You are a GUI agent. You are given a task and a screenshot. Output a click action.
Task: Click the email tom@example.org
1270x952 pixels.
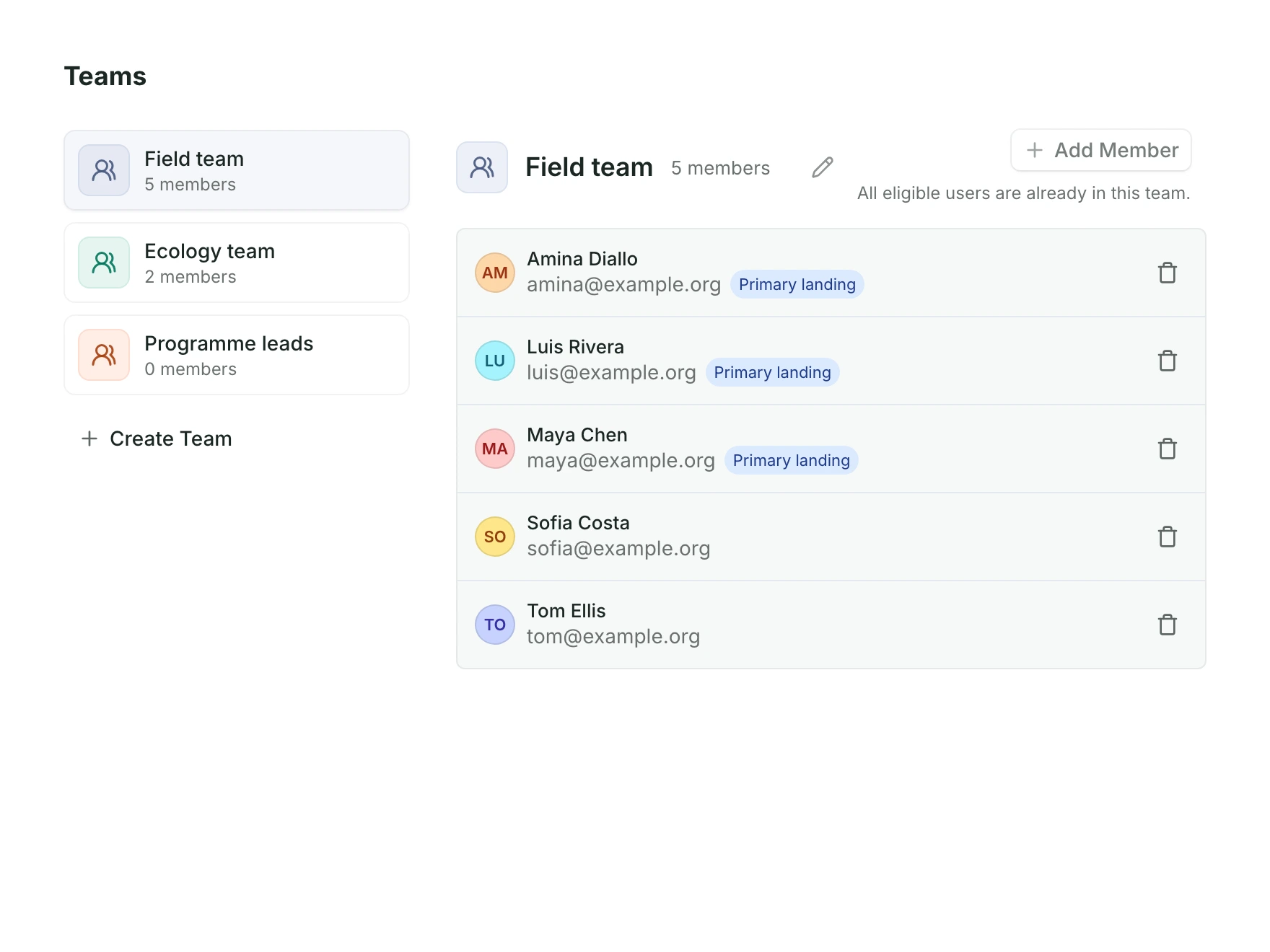[x=613, y=636]
